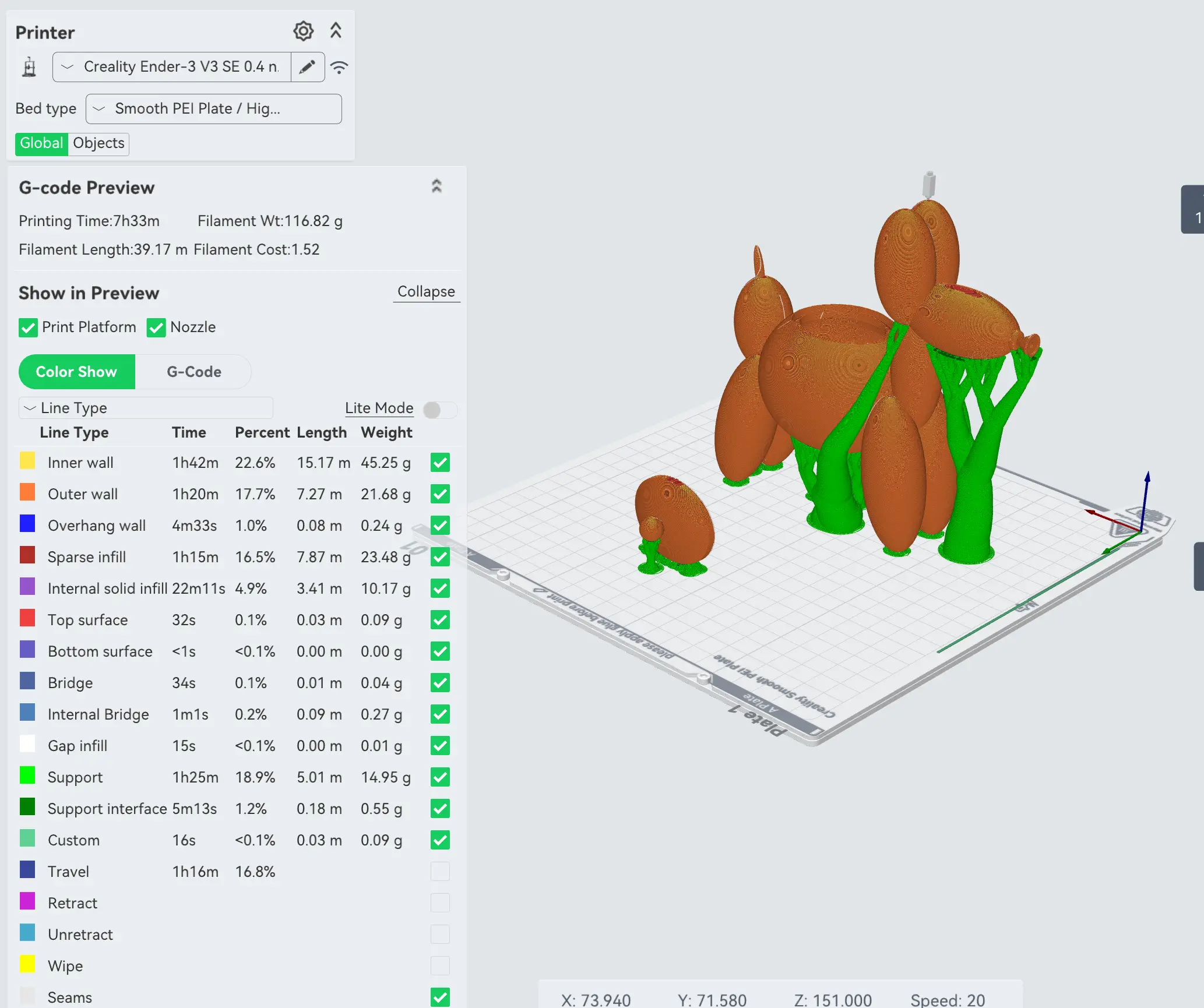
Task: Uncheck Internal Bridge visibility
Action: pos(440,714)
